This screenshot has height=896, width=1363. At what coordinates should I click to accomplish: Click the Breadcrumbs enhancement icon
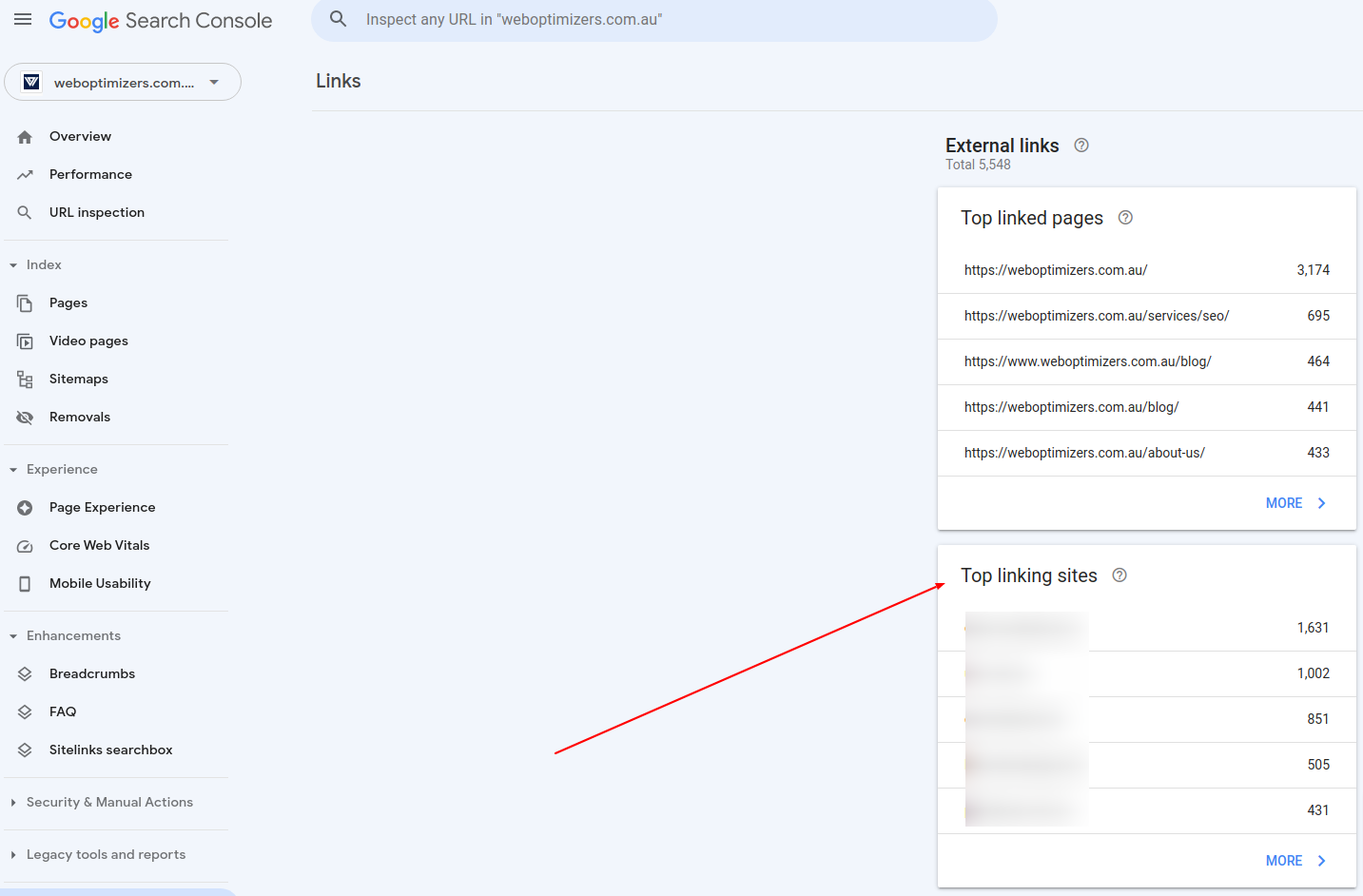coord(26,673)
